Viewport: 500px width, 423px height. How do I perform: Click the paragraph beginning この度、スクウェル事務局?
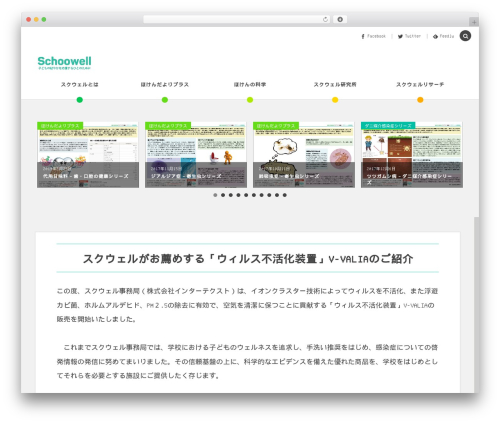247,305
